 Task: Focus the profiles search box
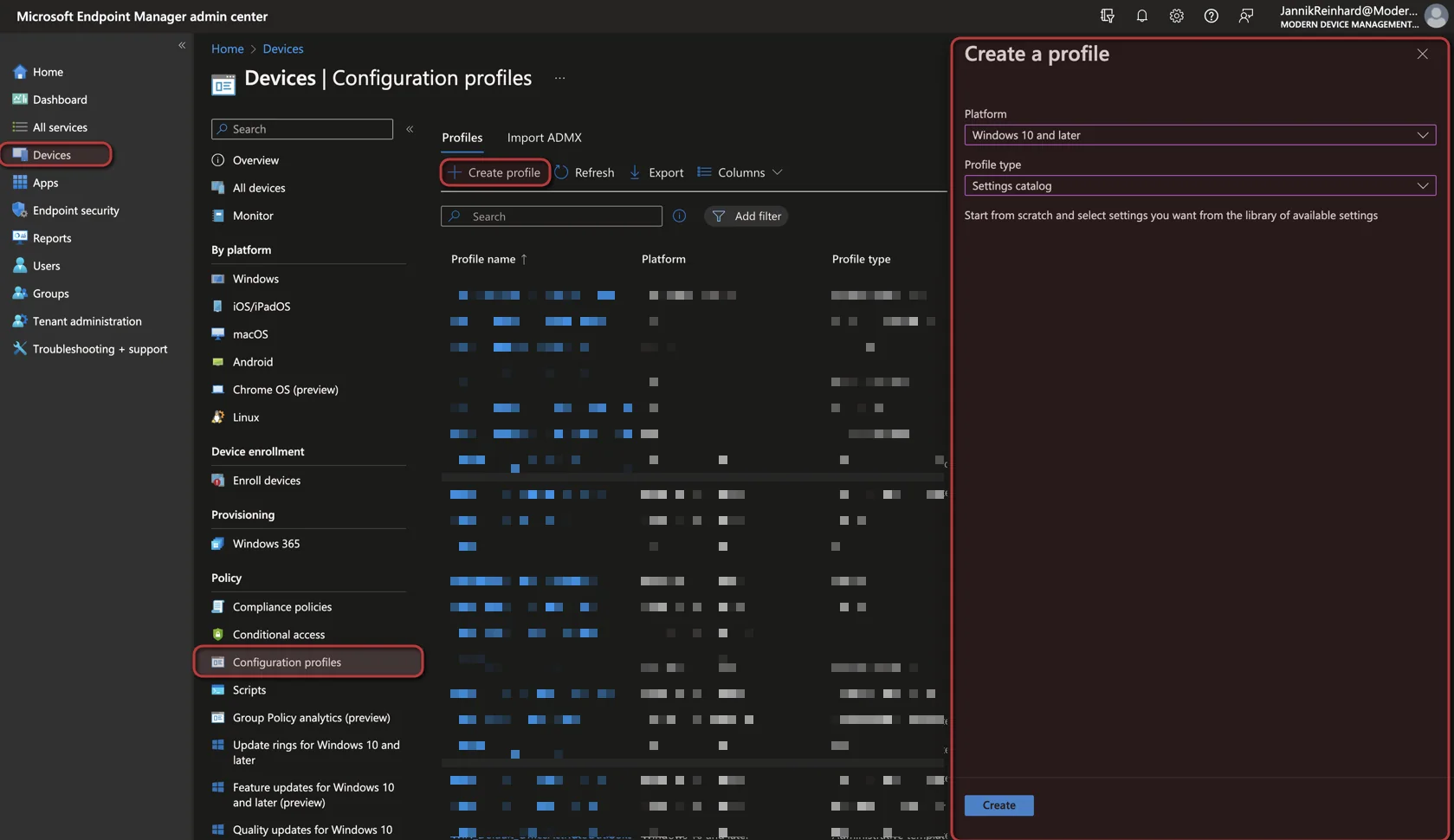[x=551, y=216]
